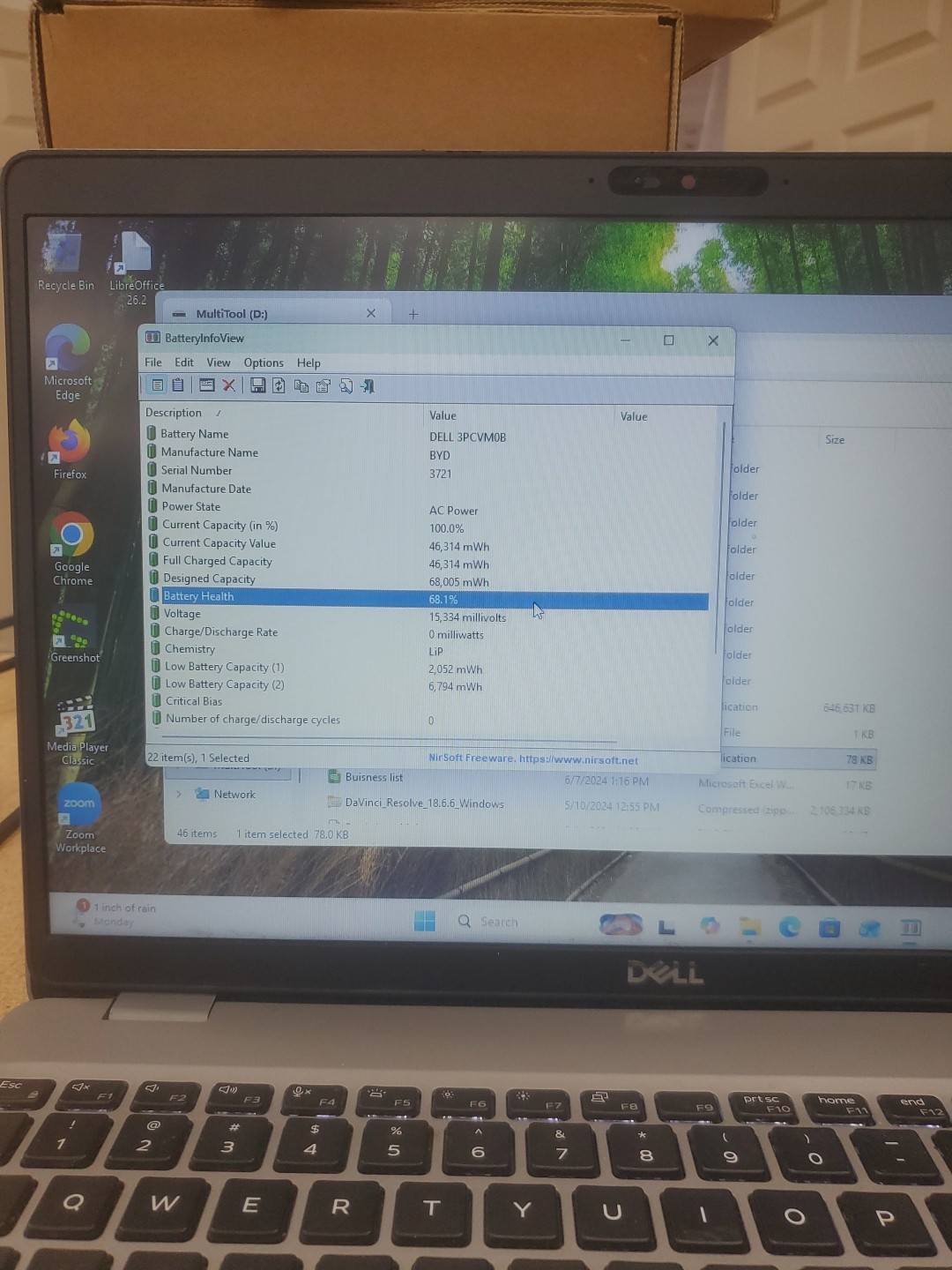Click the Copy Selected Items toolbar icon
The width and height of the screenshot is (952, 1270).
coord(301,385)
